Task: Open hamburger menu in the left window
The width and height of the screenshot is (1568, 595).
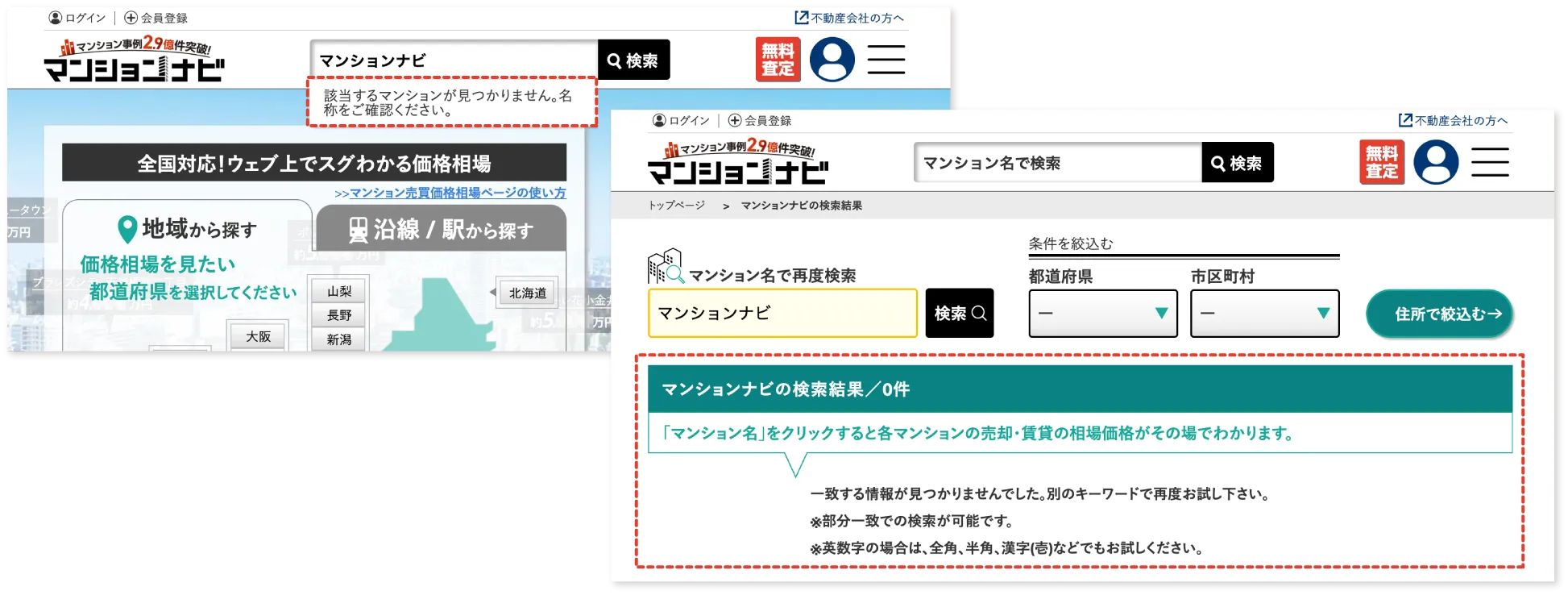Action: click(x=886, y=60)
